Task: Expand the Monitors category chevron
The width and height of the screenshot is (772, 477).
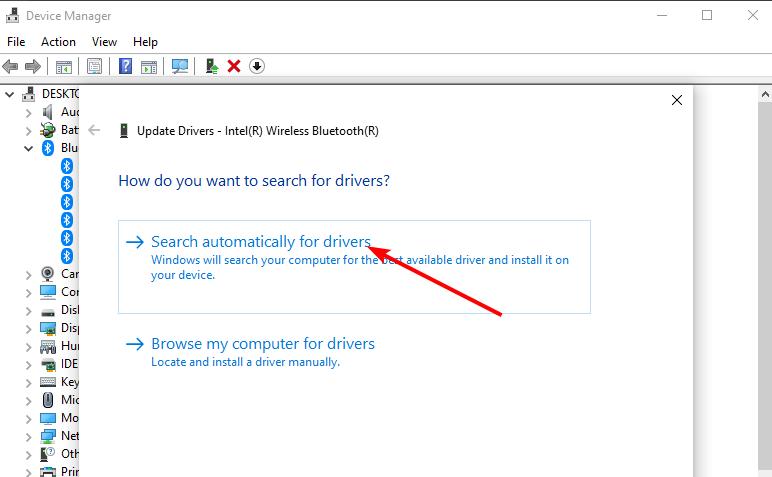Action: click(29, 419)
